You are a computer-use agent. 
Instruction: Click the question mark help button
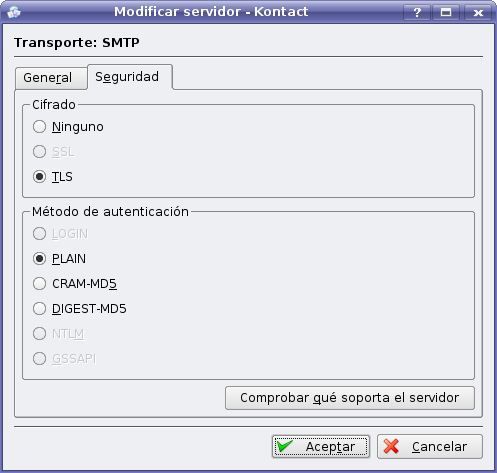tap(417, 12)
